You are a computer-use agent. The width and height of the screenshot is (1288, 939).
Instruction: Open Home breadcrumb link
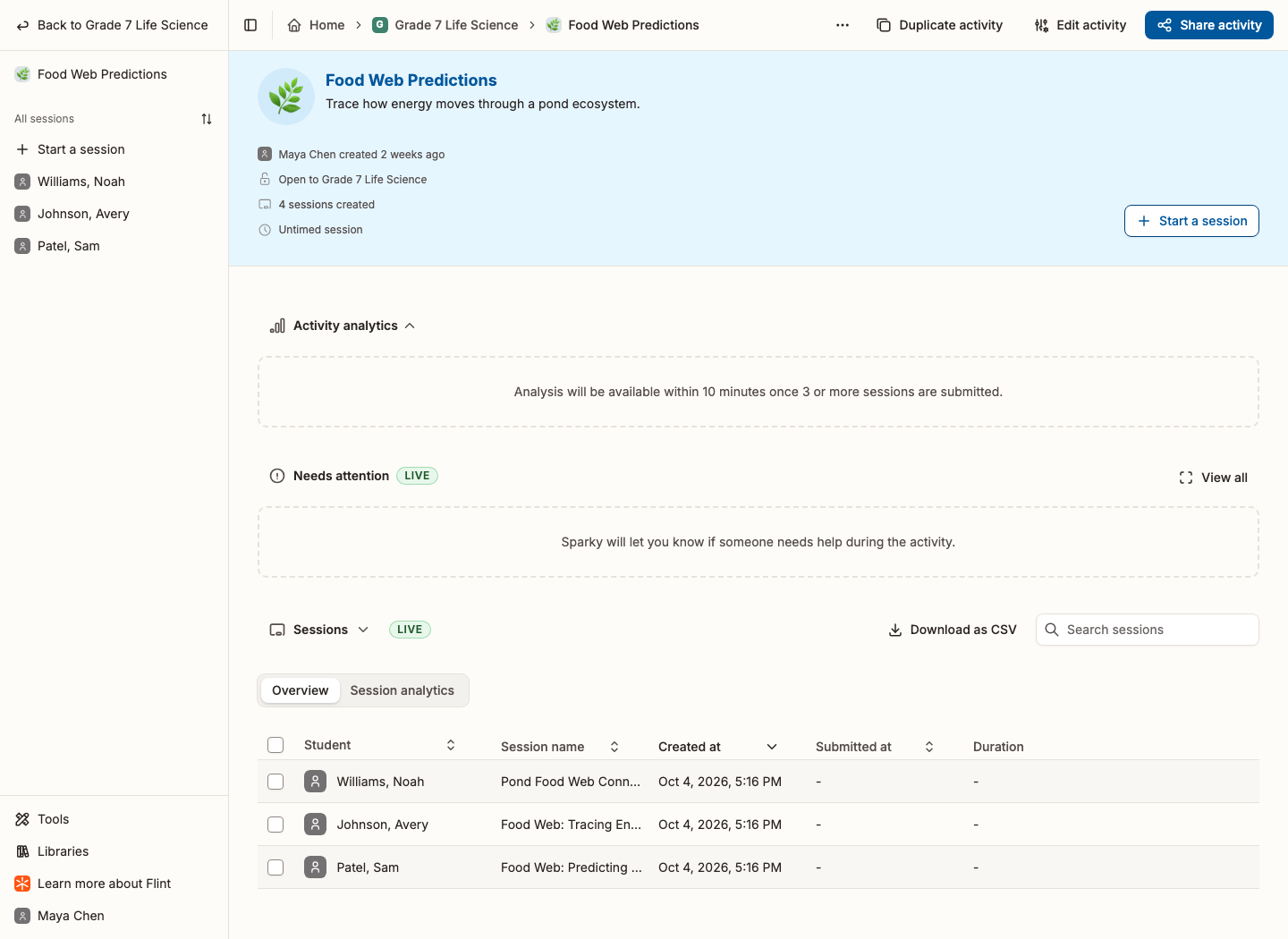pyautogui.click(x=316, y=25)
